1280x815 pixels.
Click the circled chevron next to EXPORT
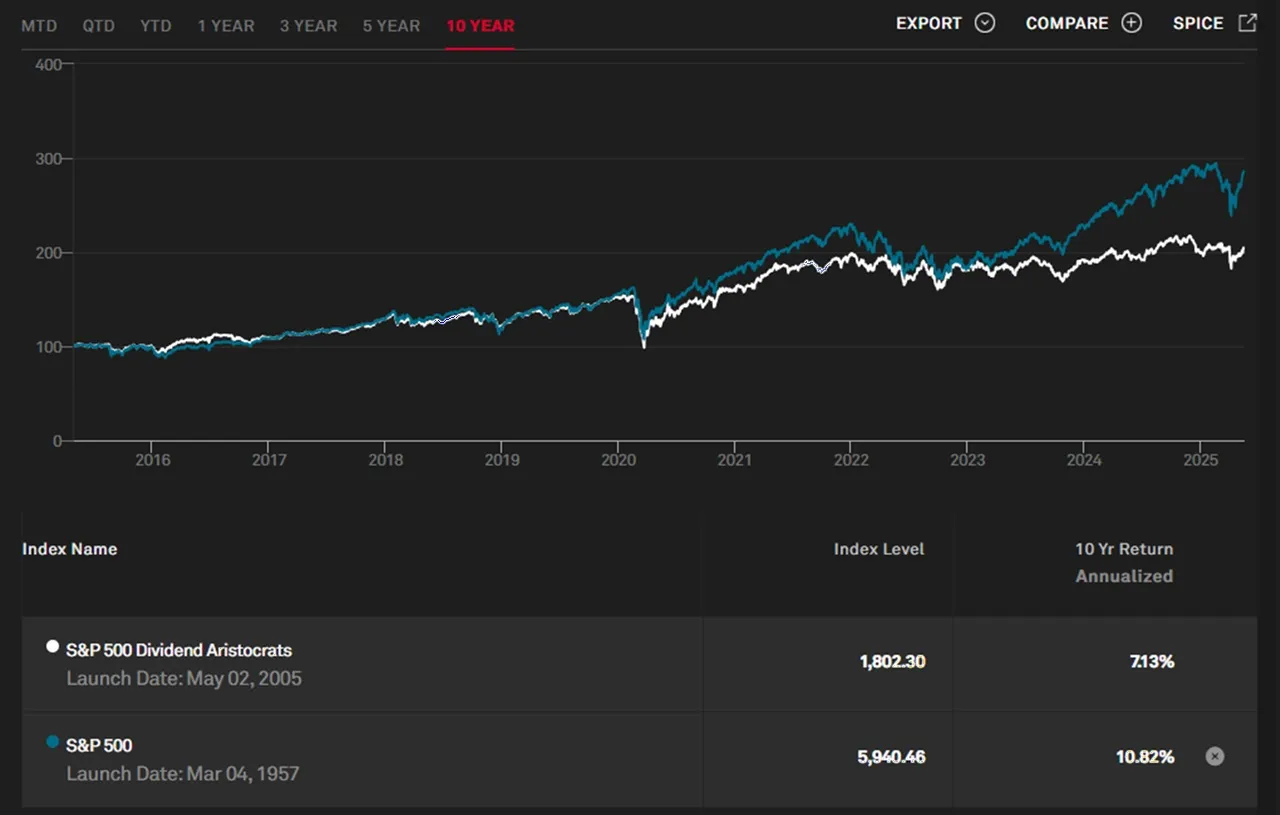pos(985,23)
